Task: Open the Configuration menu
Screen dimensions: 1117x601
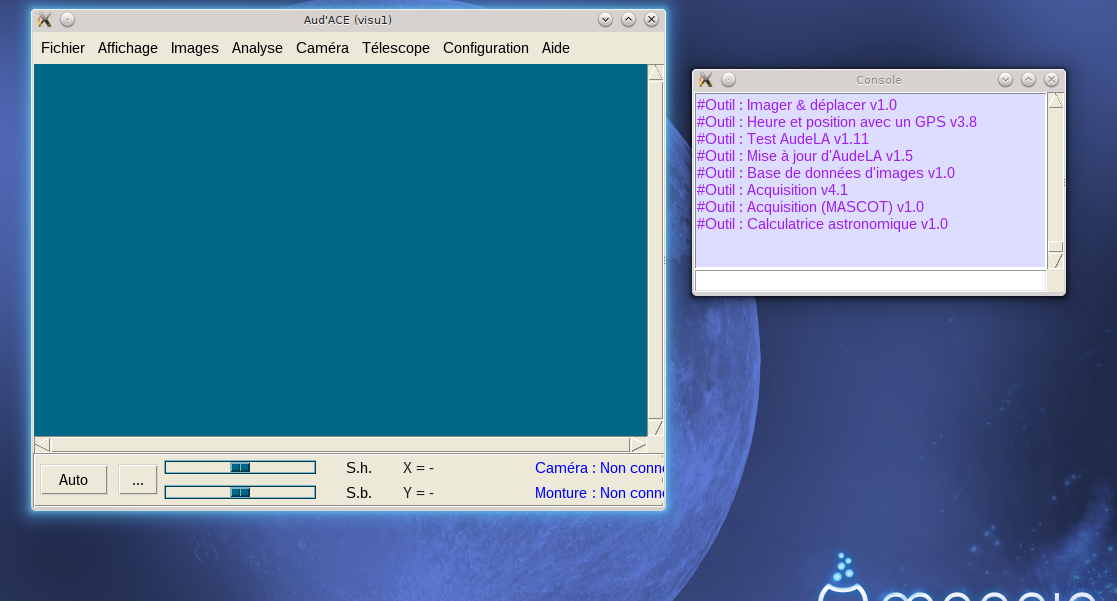Action: [x=486, y=48]
